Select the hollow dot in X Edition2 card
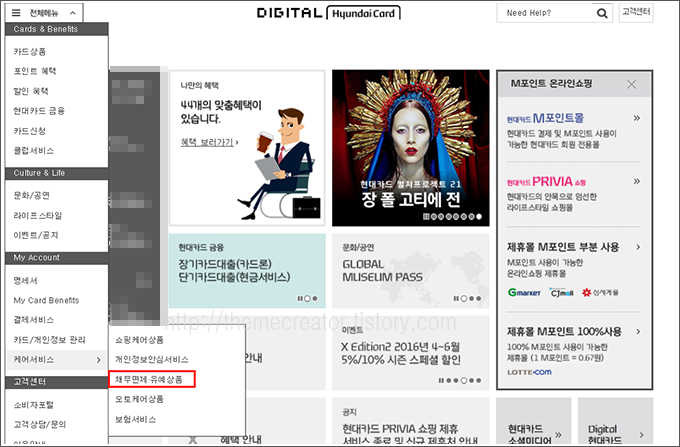This screenshot has height=447, width=680. [464, 380]
